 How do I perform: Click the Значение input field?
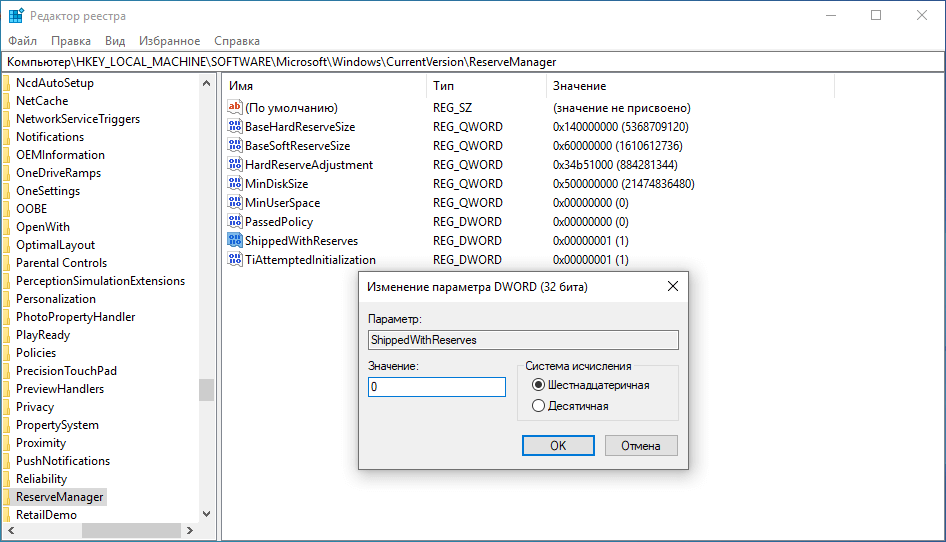(436, 387)
